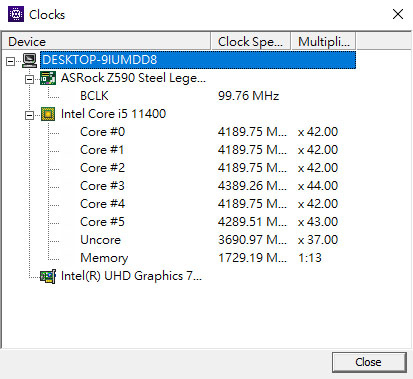The height and width of the screenshot is (379, 413).
Task: Click the Clocks window app icon
Action: [x=16, y=14]
